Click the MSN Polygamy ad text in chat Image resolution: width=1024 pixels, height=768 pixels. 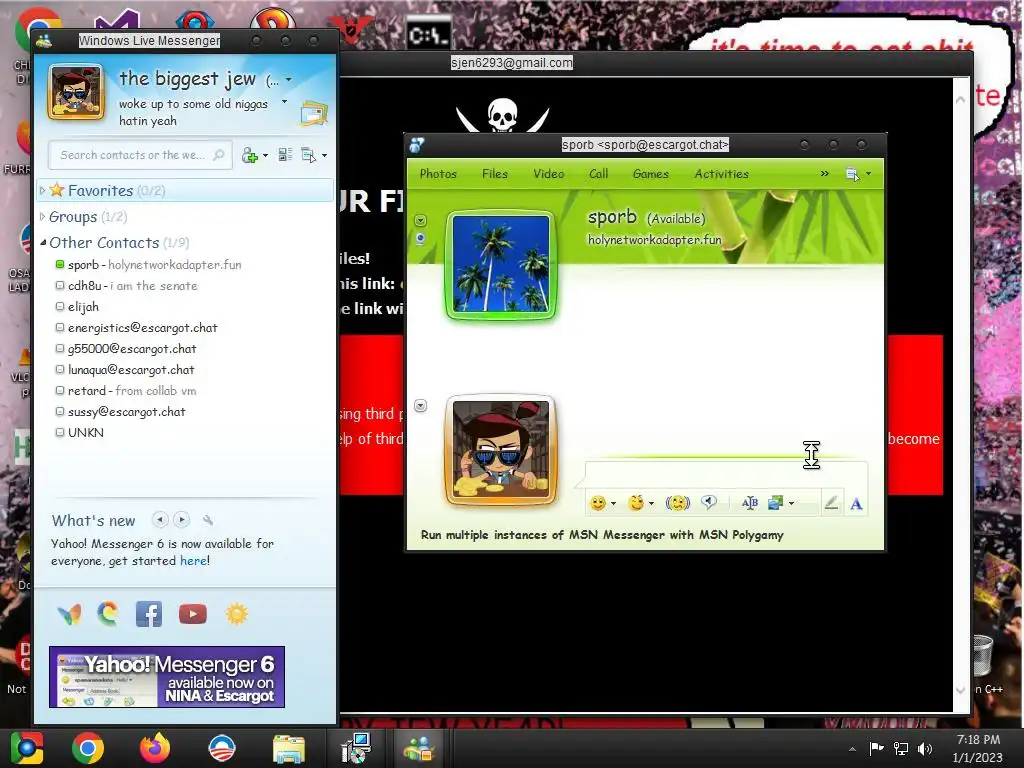click(x=602, y=535)
